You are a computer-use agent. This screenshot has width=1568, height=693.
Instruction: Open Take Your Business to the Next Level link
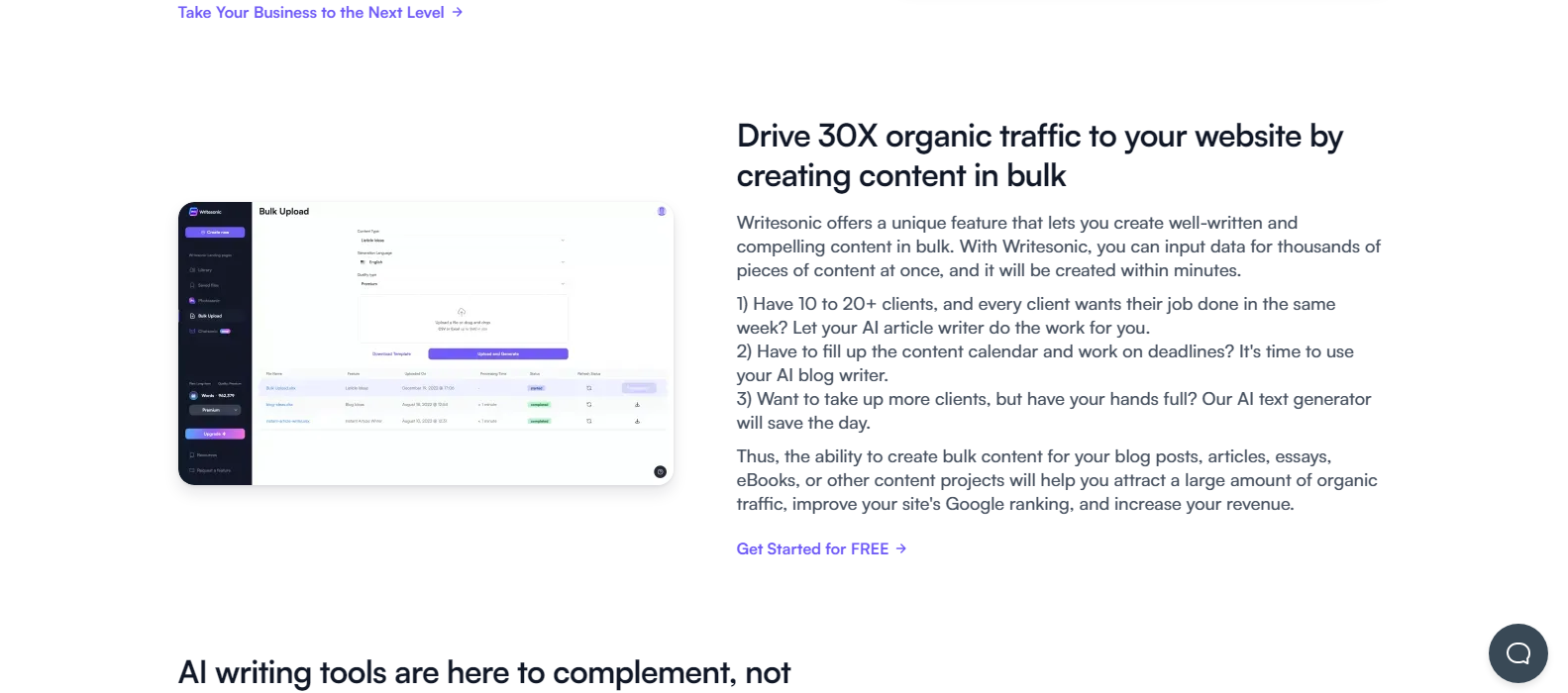point(320,12)
